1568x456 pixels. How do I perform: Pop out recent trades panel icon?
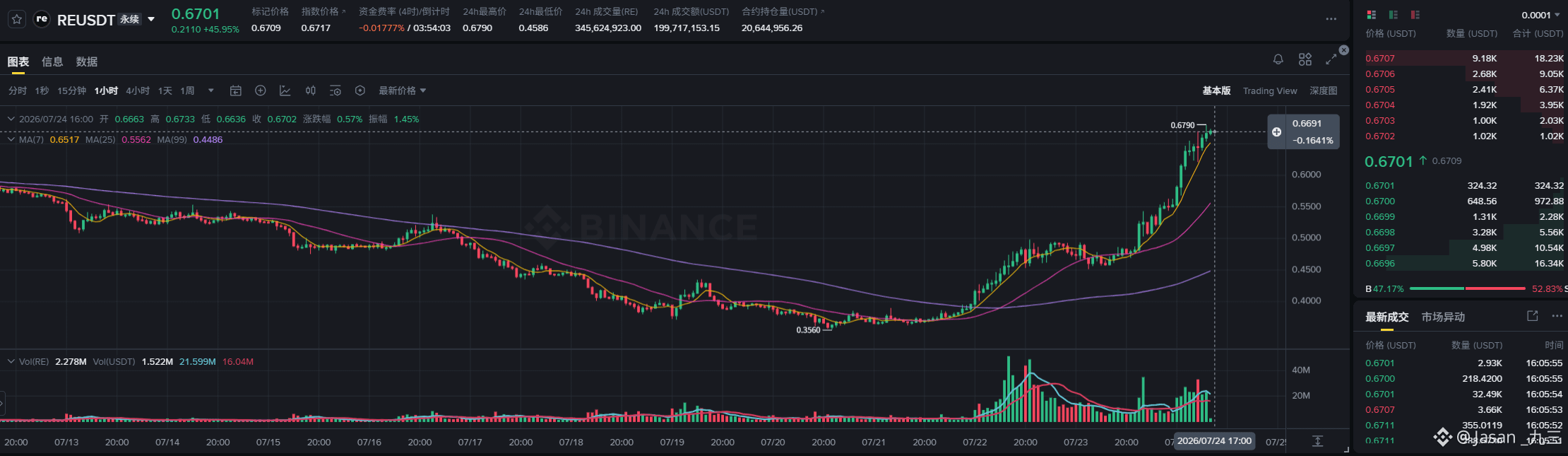(x=1532, y=316)
